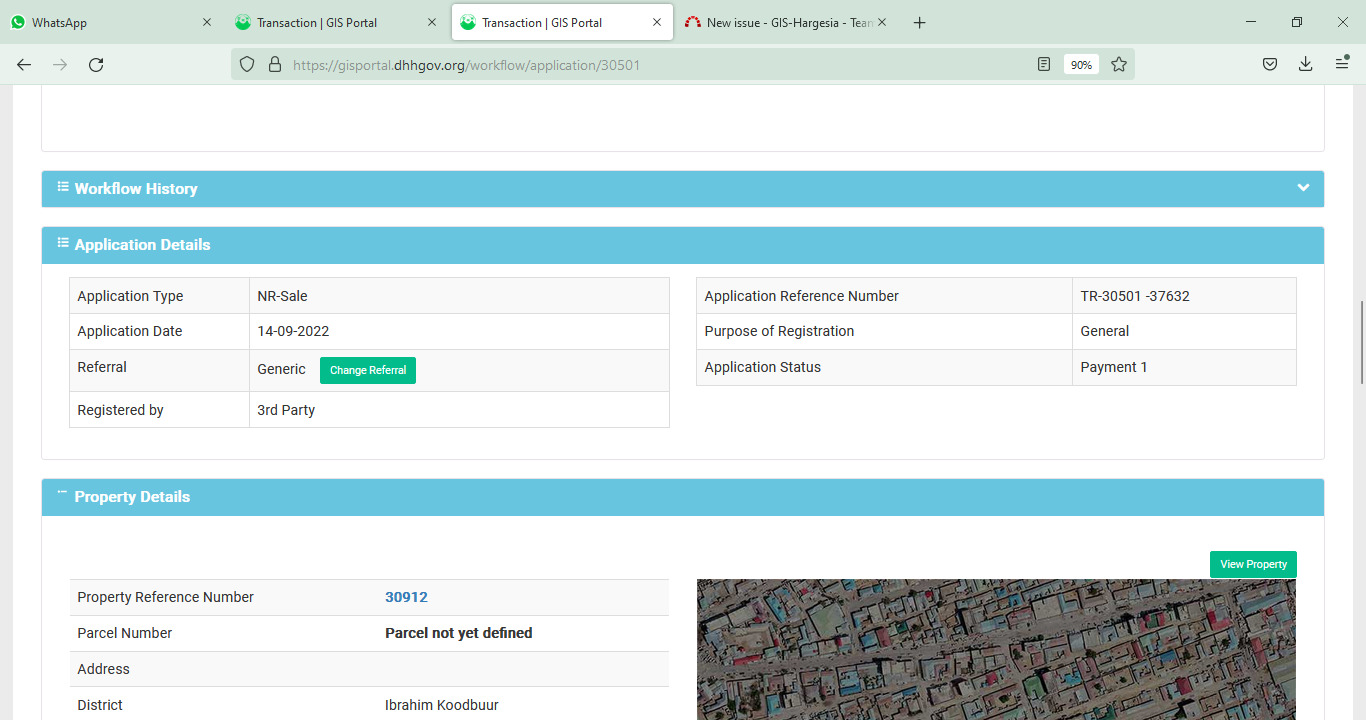
Task: Collapse the Property Details panel header
Action: point(683,497)
